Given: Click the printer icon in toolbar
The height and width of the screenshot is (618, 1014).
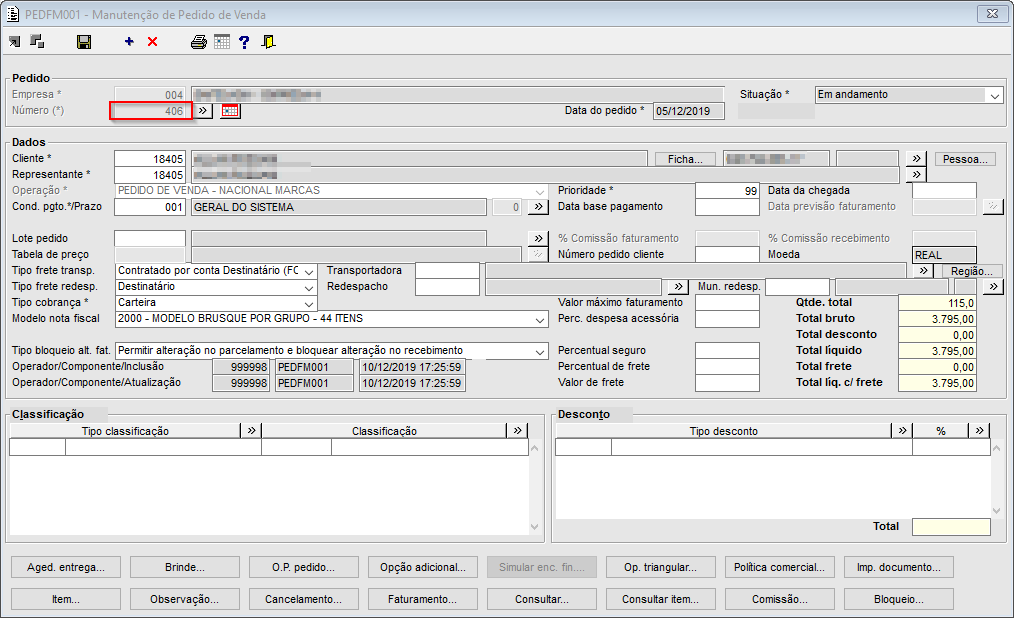Looking at the screenshot, I should 199,42.
